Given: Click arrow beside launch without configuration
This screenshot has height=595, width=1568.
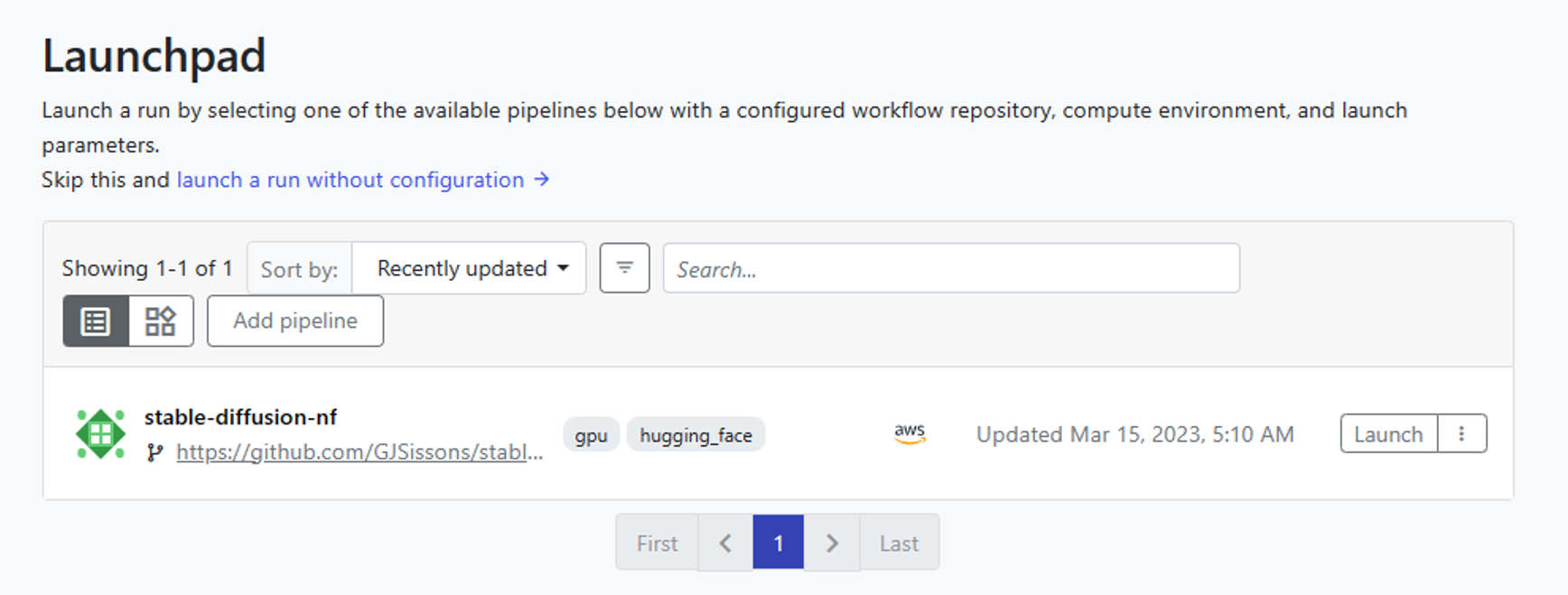Looking at the screenshot, I should (x=542, y=180).
